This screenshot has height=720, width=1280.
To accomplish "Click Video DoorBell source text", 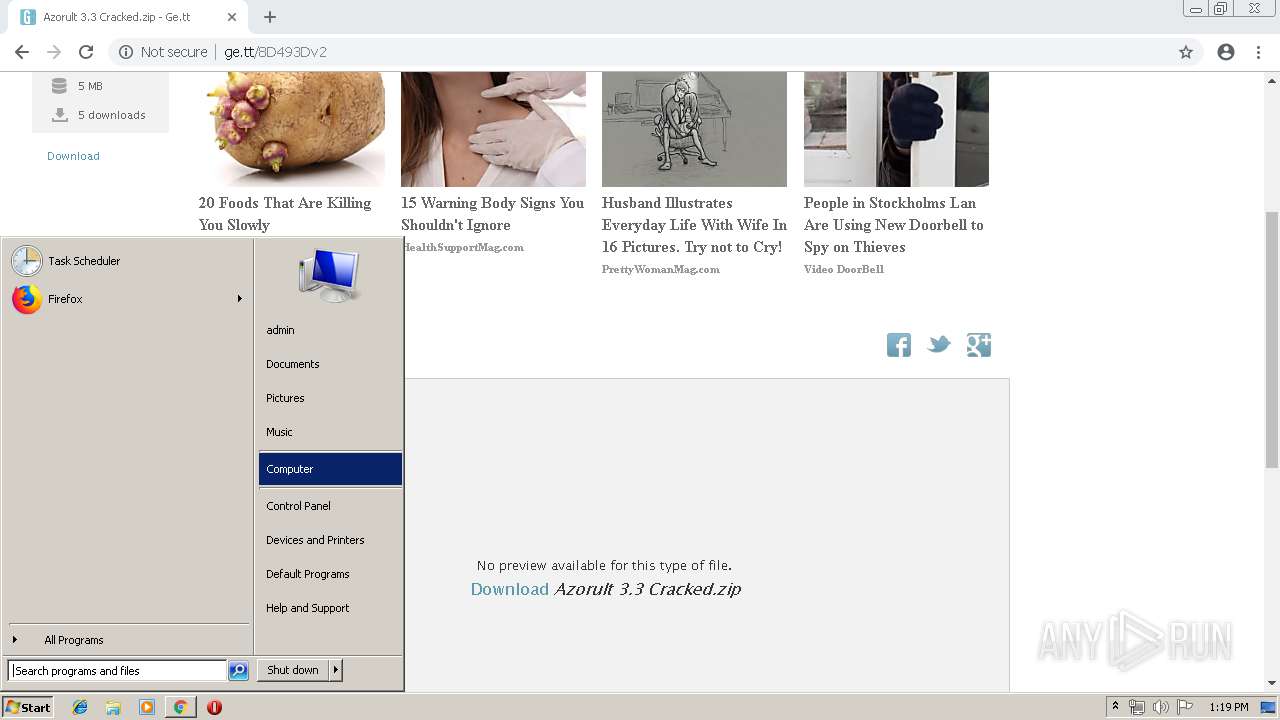I will pyautogui.click(x=844, y=269).
